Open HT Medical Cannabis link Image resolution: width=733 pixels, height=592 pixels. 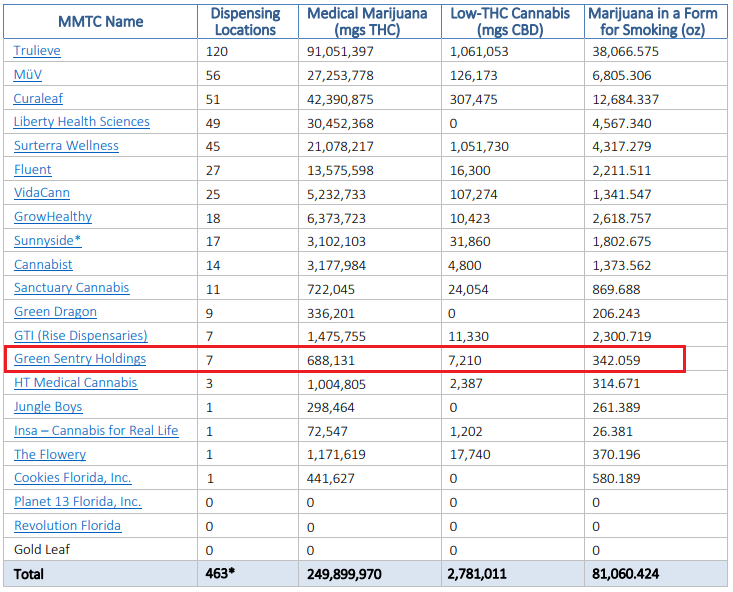point(75,383)
